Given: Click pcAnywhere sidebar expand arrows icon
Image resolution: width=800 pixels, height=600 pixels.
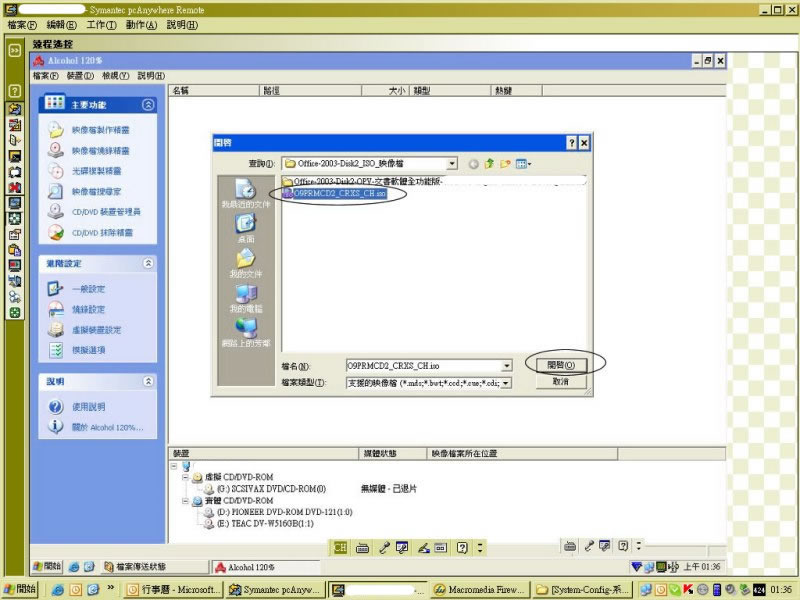Looking at the screenshot, I should [15, 50].
